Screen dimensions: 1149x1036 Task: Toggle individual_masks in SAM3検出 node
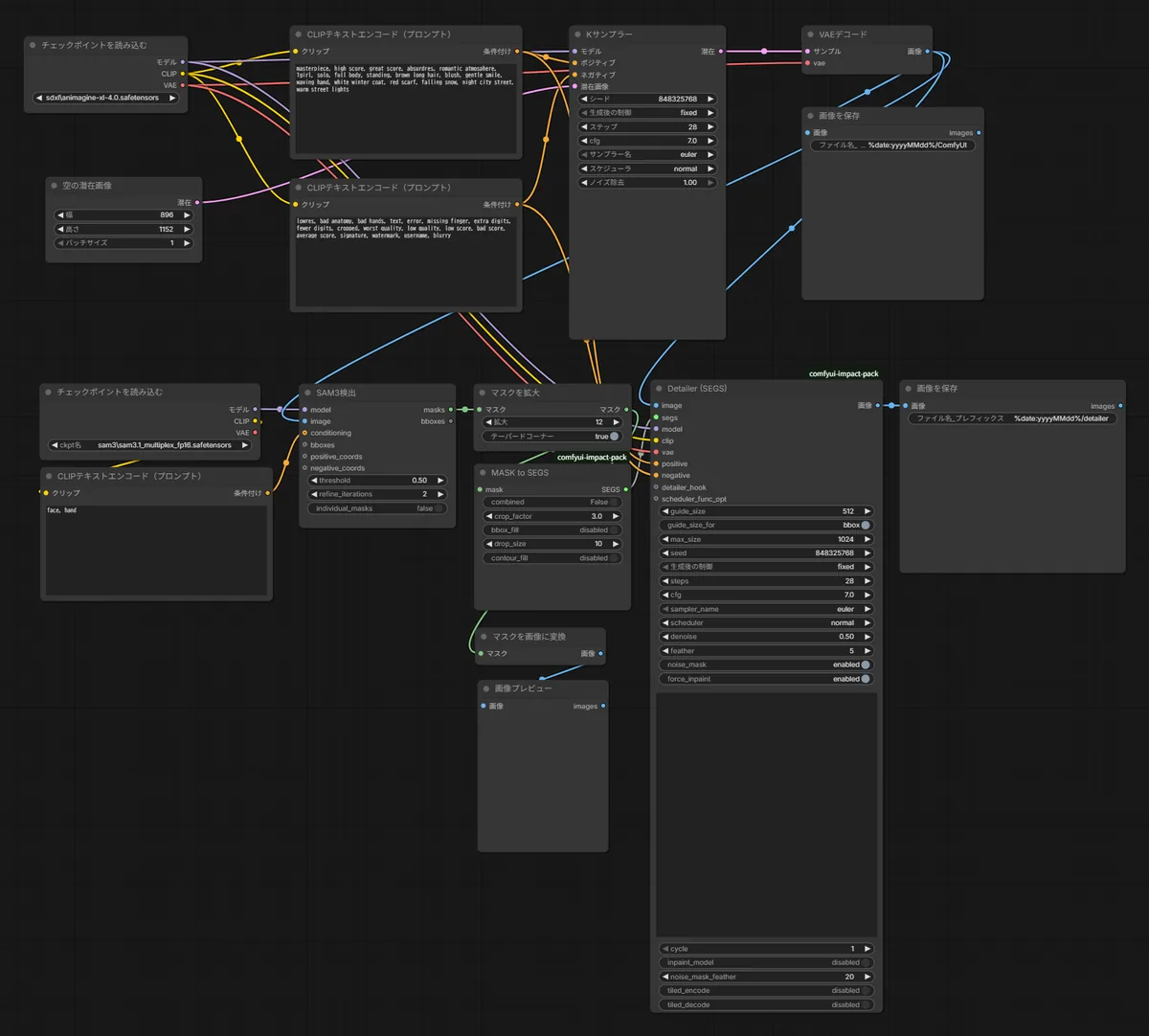coord(376,508)
